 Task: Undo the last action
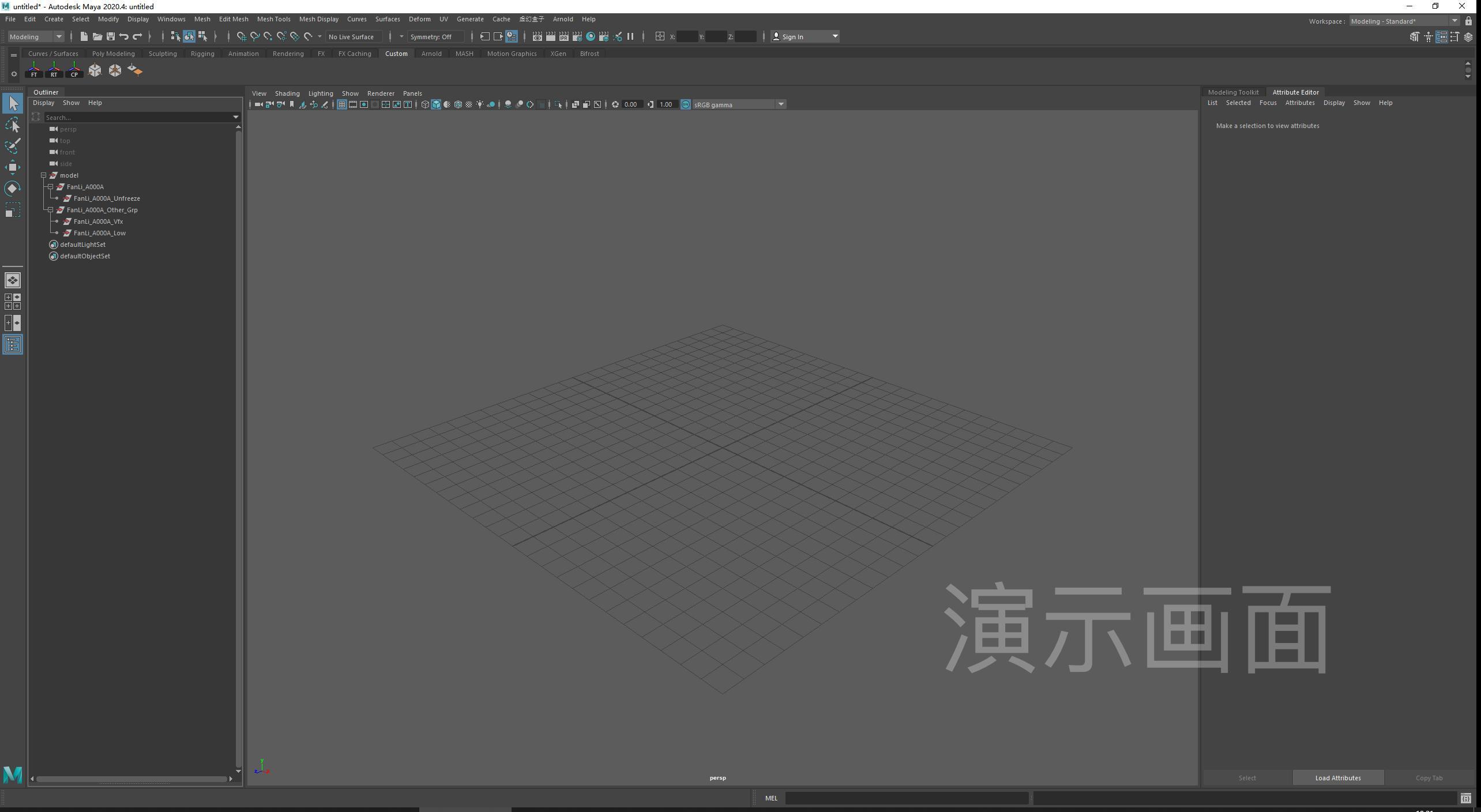124,36
